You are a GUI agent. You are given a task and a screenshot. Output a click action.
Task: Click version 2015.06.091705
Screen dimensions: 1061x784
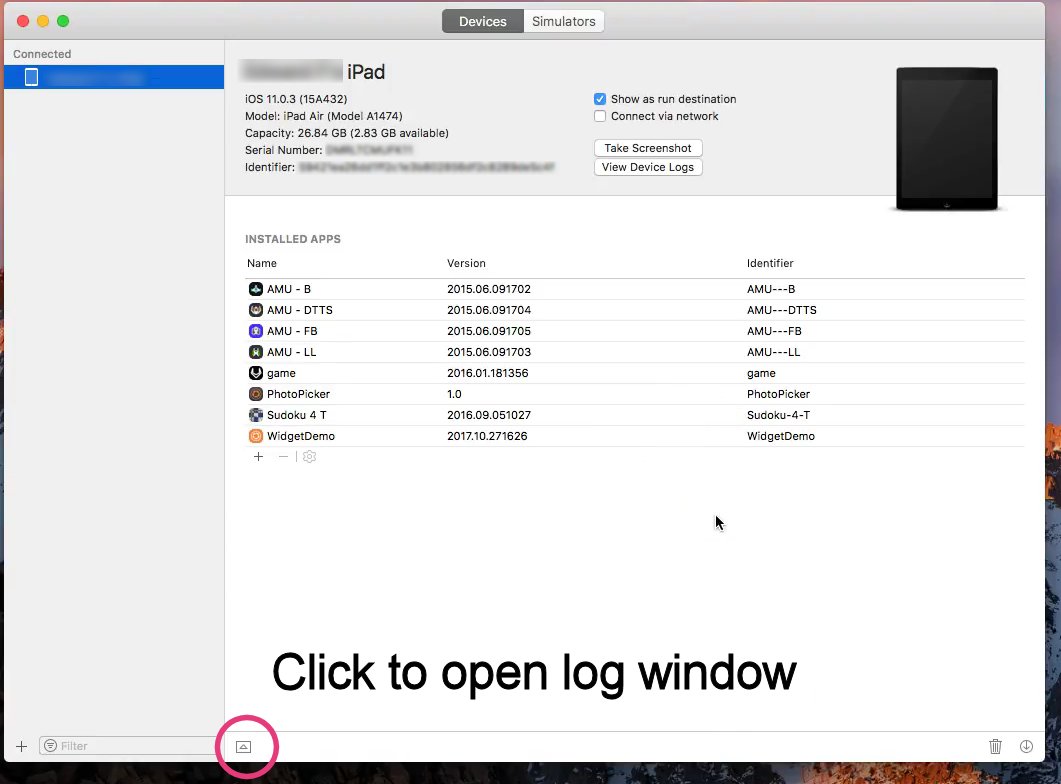489,331
